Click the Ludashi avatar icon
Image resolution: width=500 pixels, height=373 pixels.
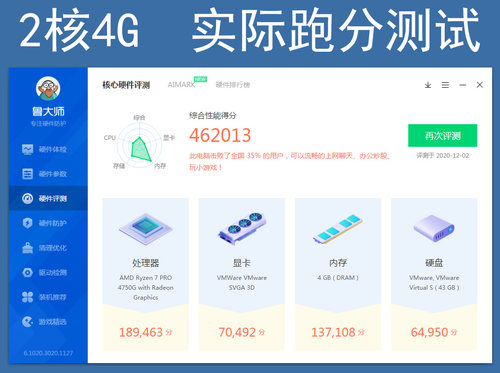(48, 88)
